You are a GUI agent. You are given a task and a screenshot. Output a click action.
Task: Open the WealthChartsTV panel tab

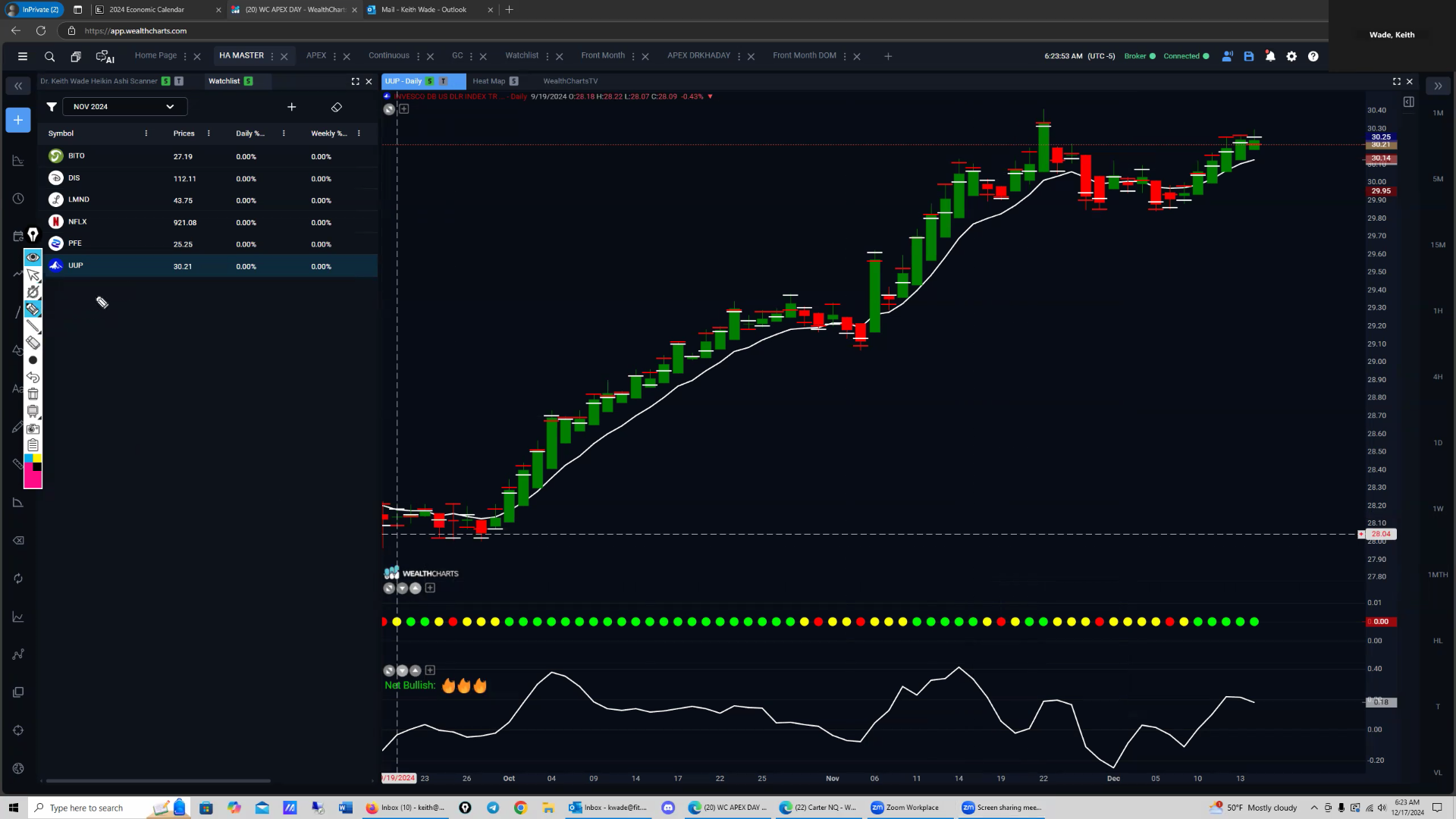point(570,81)
